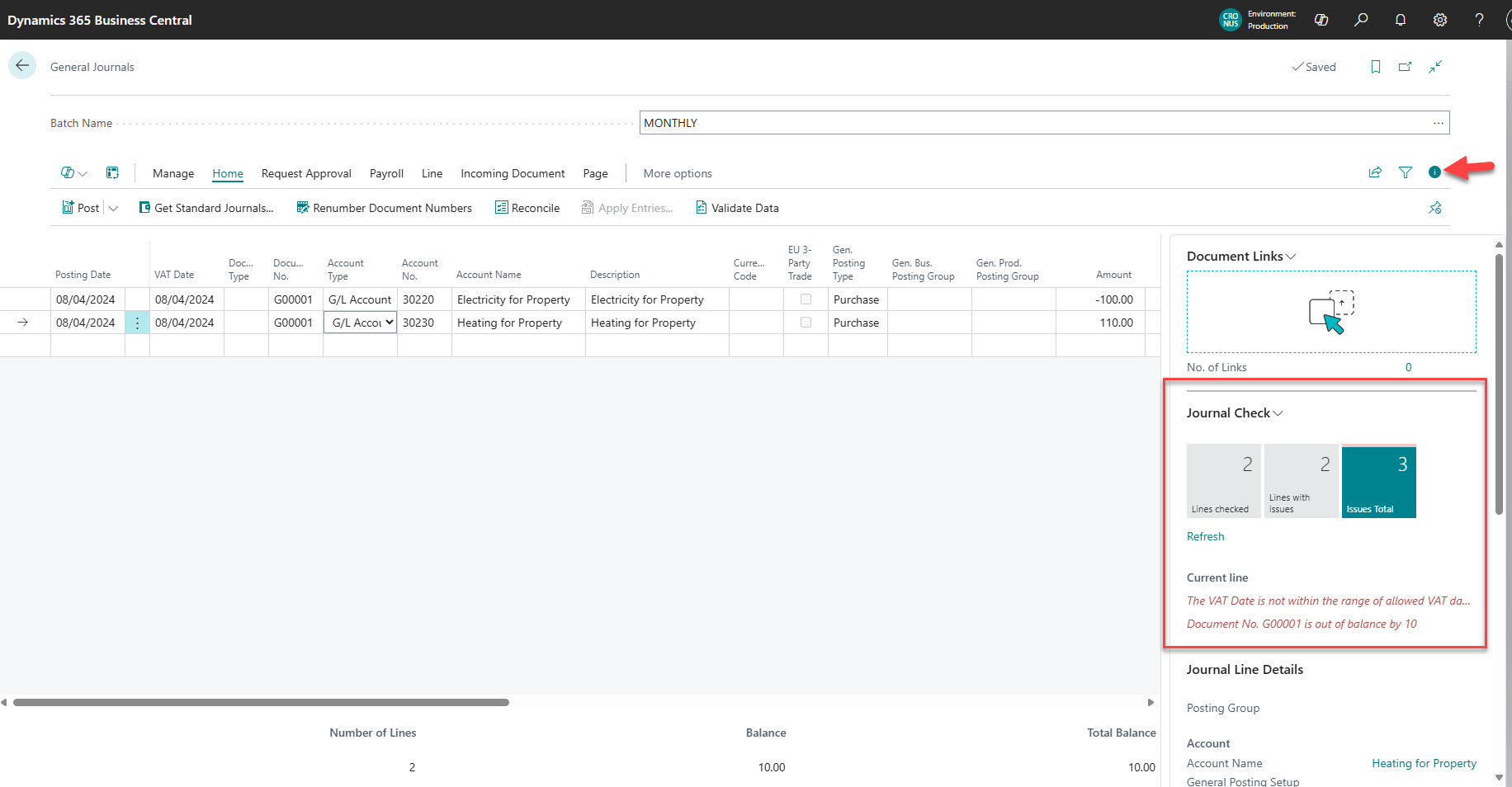Click the pin action bar icon
1512x787 pixels.
(1435, 208)
